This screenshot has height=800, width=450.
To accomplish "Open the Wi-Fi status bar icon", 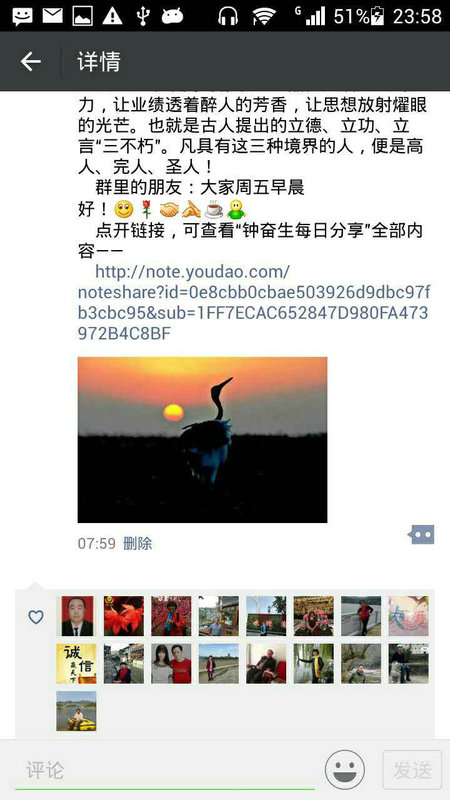I will coord(264,16).
